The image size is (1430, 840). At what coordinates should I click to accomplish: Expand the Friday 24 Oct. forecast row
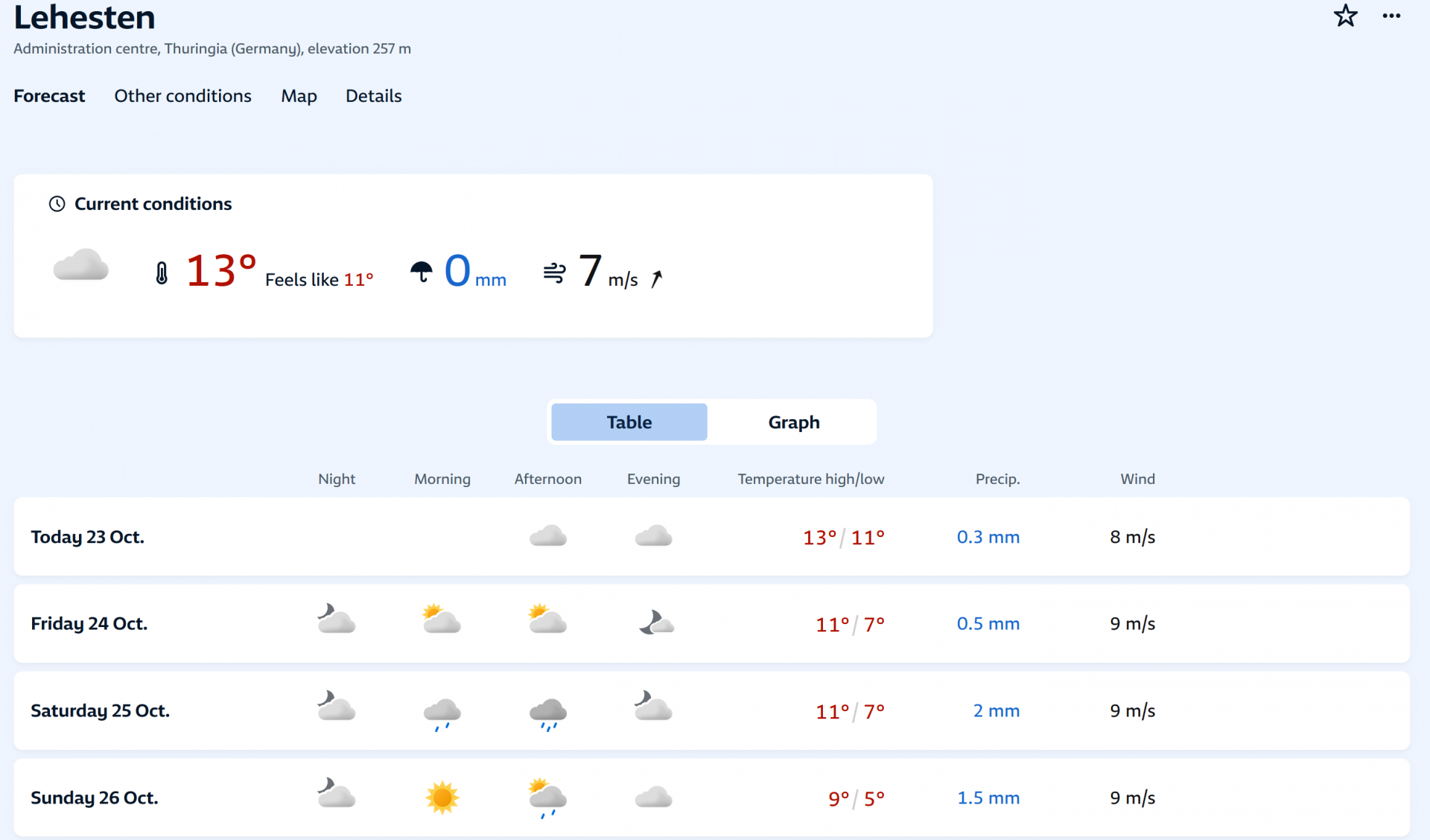point(89,623)
